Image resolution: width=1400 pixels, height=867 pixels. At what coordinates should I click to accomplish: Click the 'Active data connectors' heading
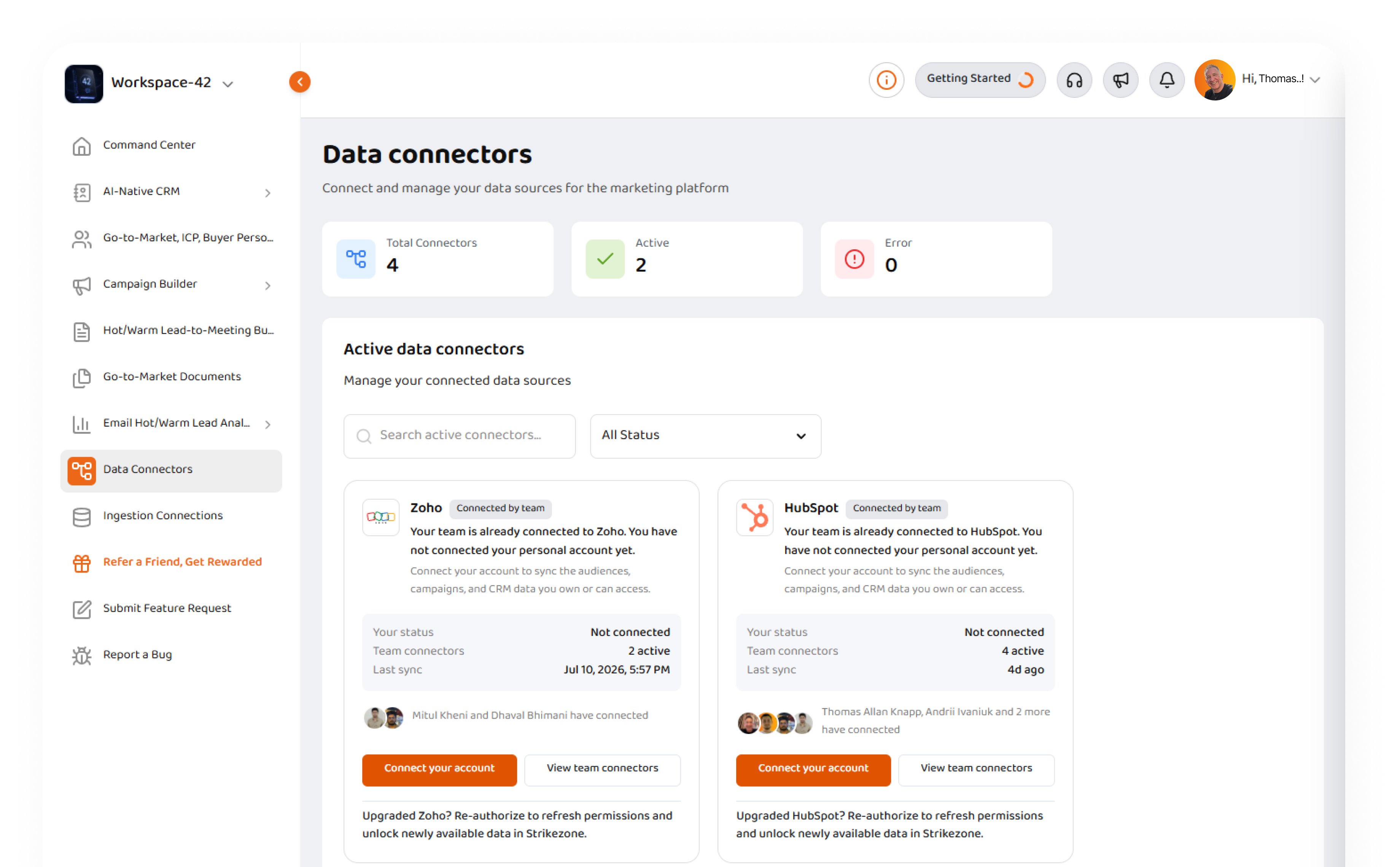[434, 349]
